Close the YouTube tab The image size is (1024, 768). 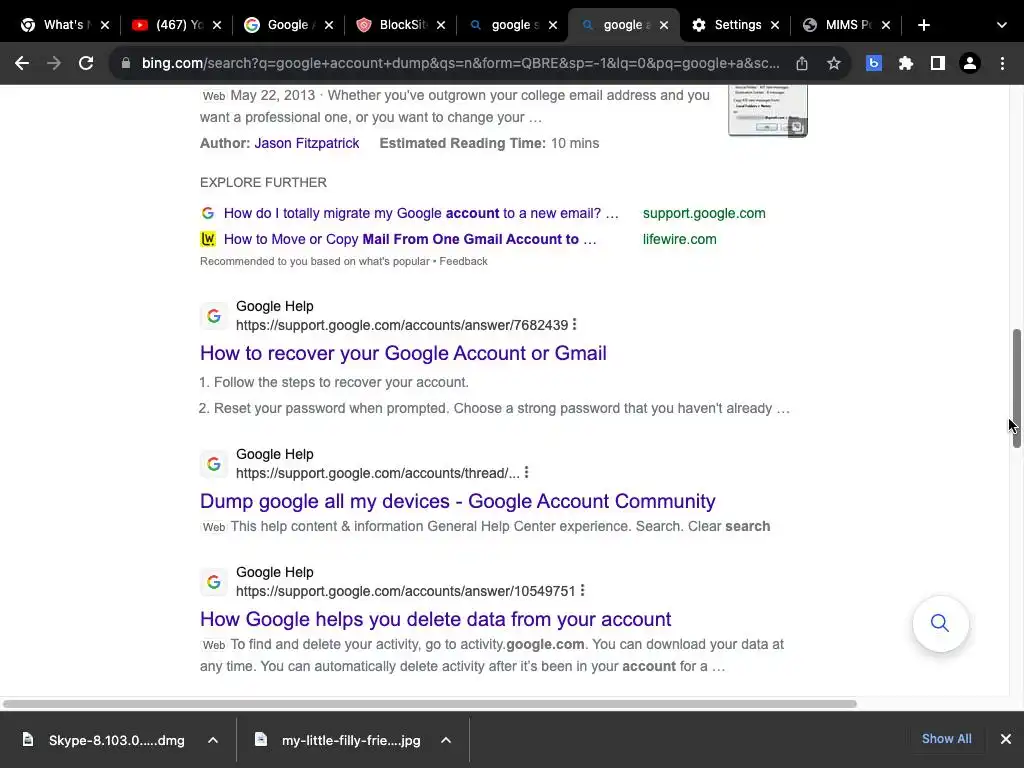click(217, 25)
